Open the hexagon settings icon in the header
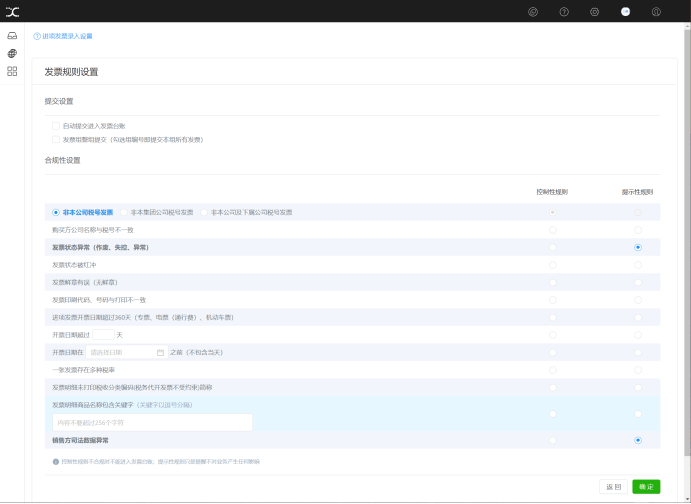The height and width of the screenshot is (504, 691). (594, 12)
